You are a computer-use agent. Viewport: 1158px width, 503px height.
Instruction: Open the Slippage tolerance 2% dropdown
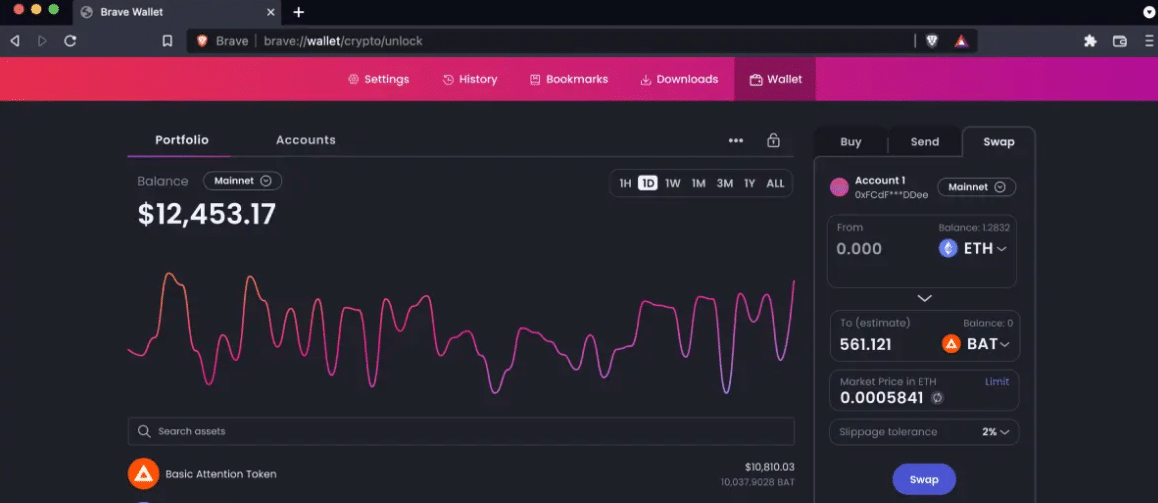(924, 432)
